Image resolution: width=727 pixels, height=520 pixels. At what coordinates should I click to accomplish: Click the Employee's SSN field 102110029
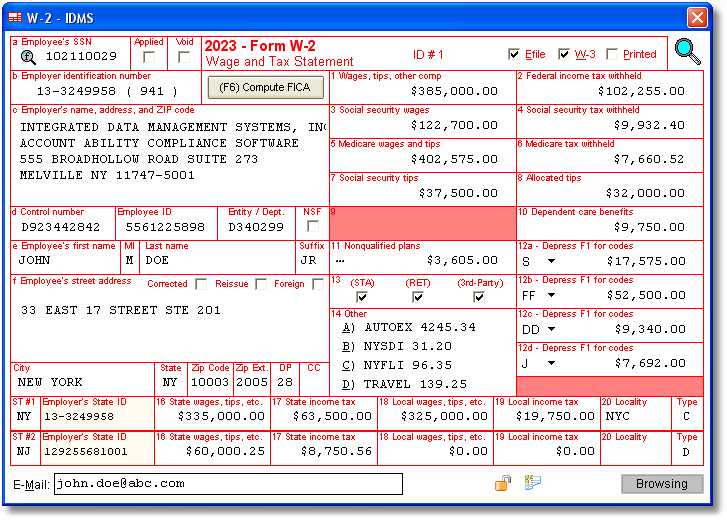coord(81,57)
